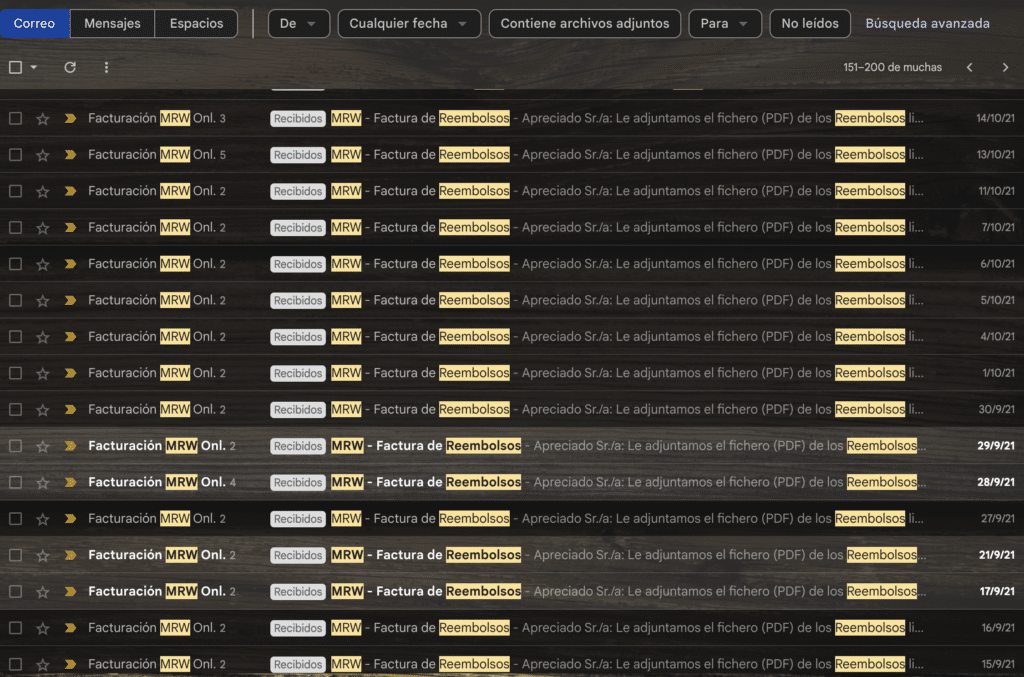Image resolution: width=1024 pixels, height=677 pixels.
Task: Tick the checkbox for the 13/10/21 email
Action: point(15,155)
